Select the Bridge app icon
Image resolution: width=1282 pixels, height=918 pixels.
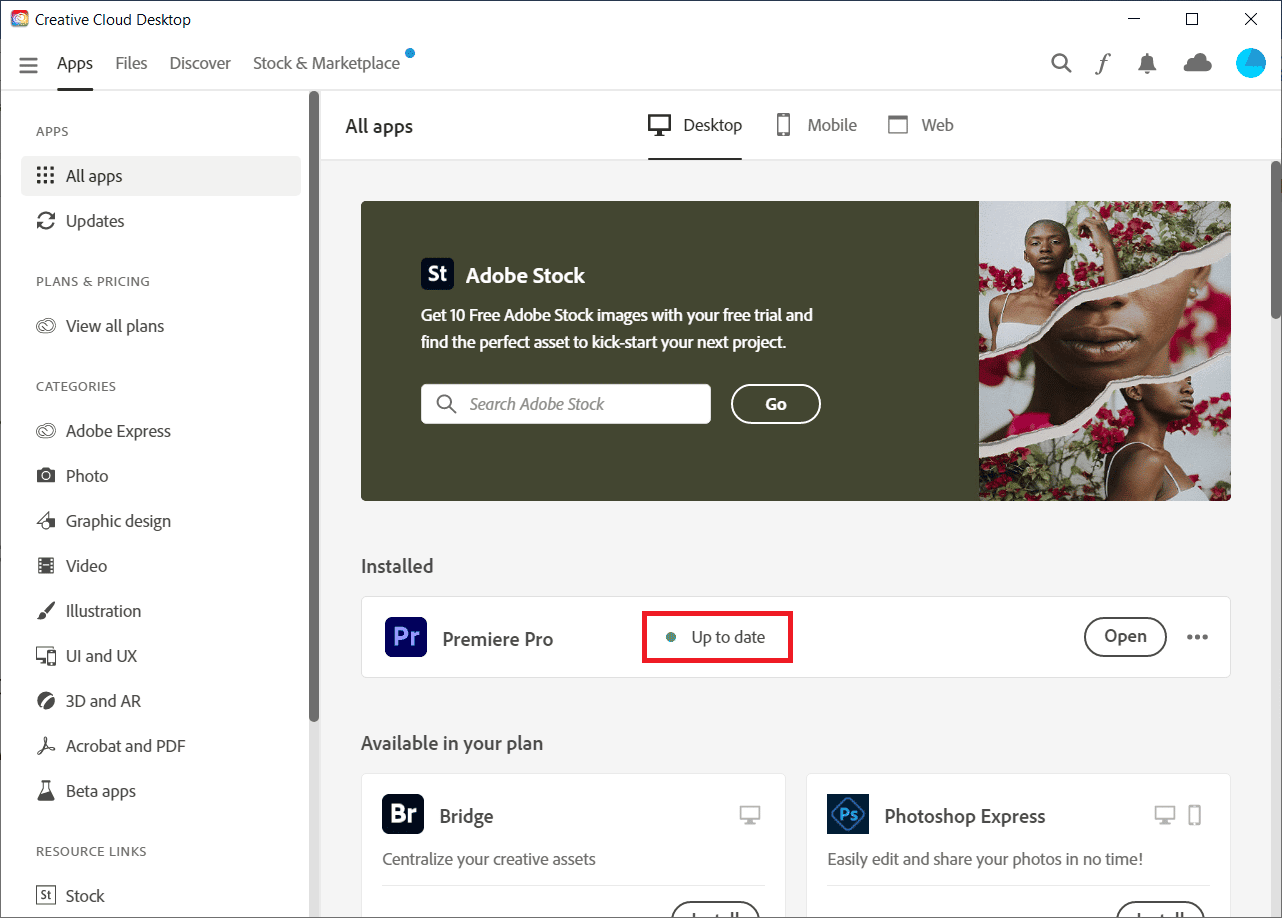pos(403,814)
